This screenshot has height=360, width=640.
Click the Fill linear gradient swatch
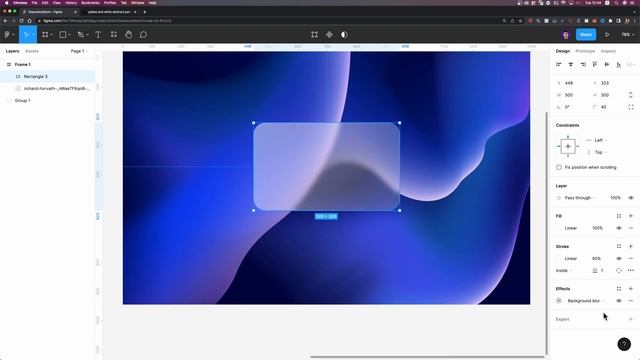559,228
